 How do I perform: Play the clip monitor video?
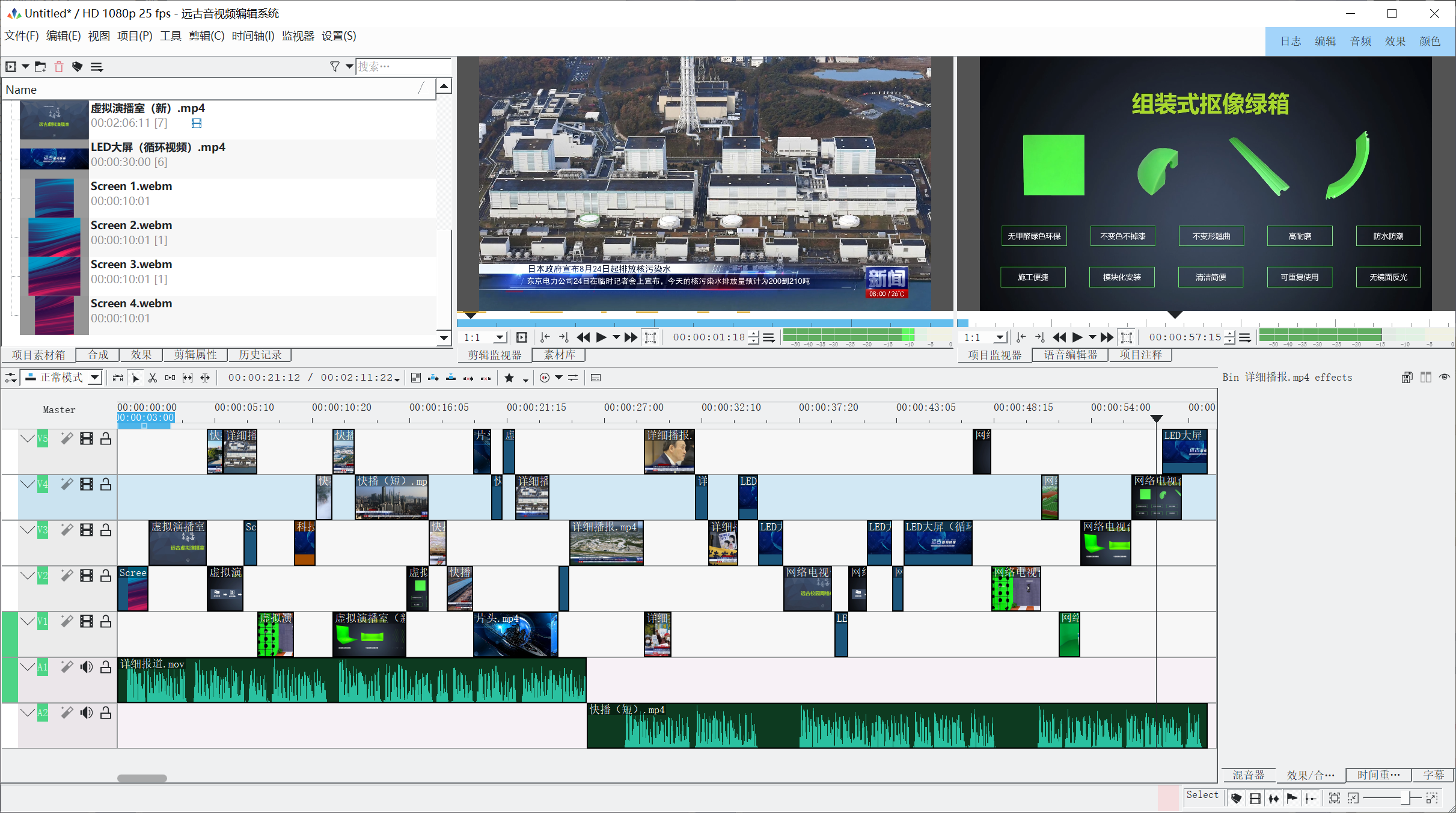[601, 337]
